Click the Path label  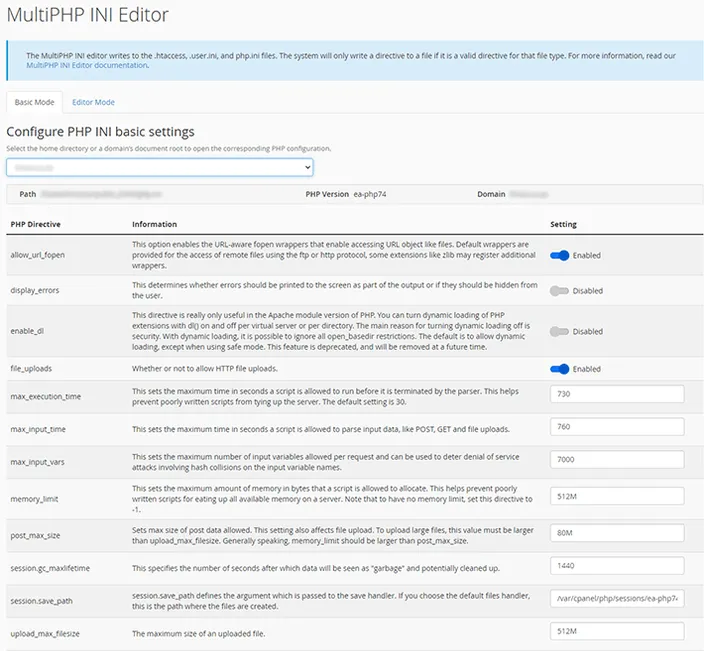tap(27, 194)
